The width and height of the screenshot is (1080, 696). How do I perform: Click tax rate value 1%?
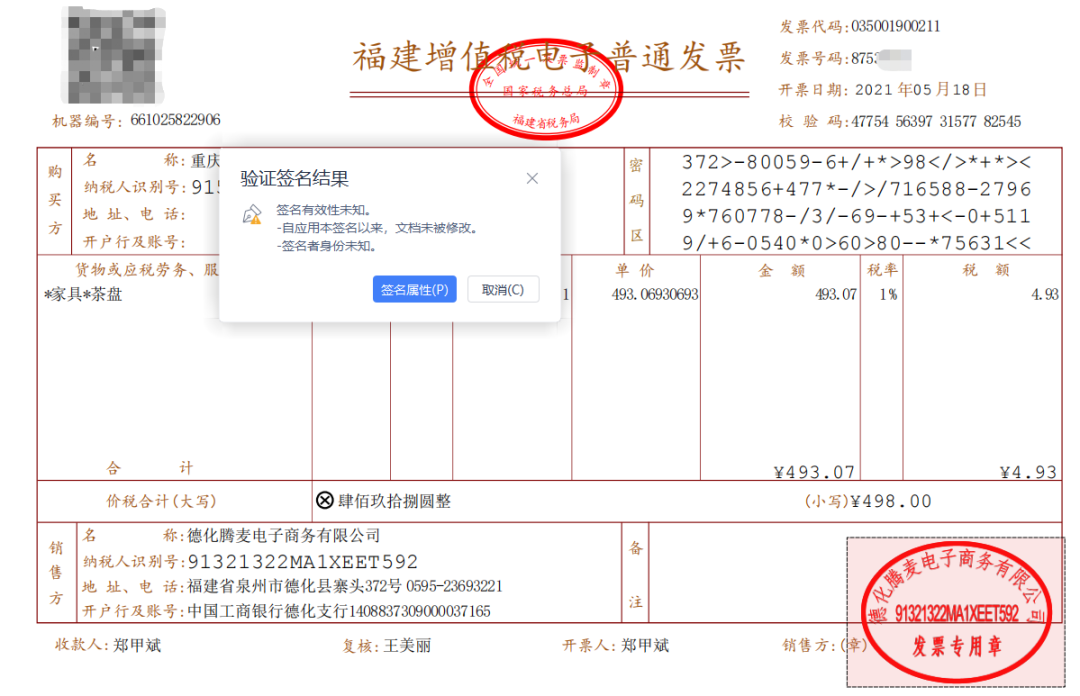889,294
